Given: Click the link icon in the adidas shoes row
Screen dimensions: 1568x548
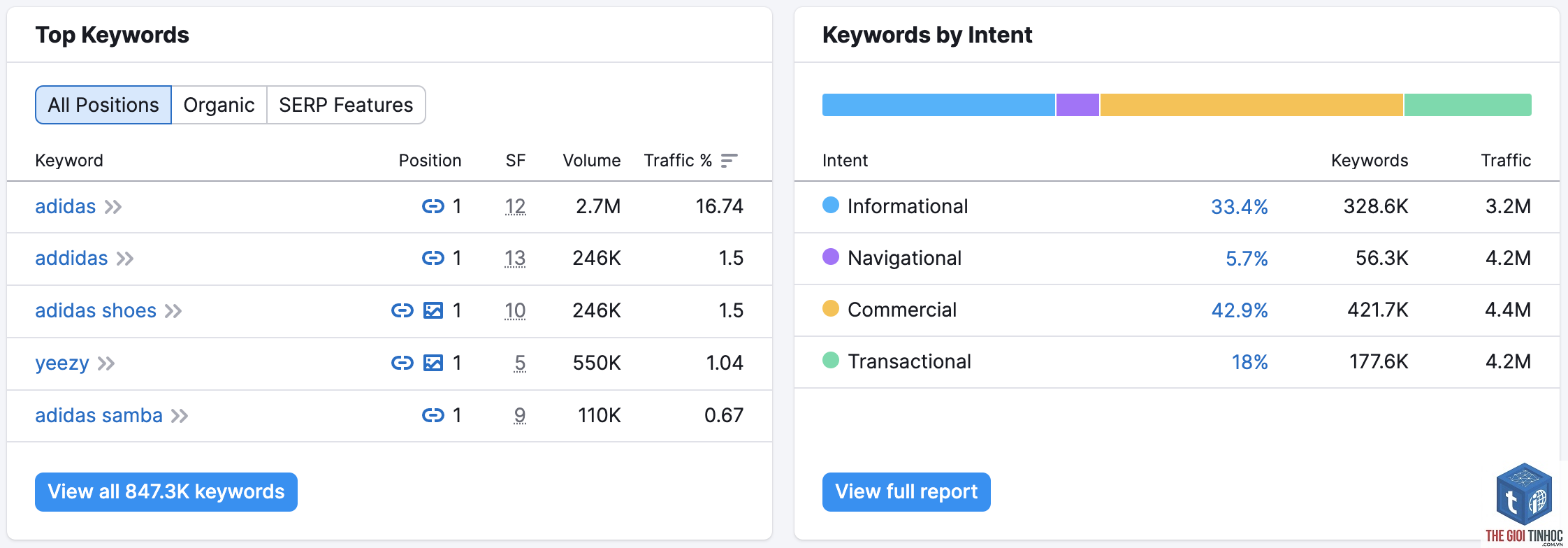Looking at the screenshot, I should (402, 310).
